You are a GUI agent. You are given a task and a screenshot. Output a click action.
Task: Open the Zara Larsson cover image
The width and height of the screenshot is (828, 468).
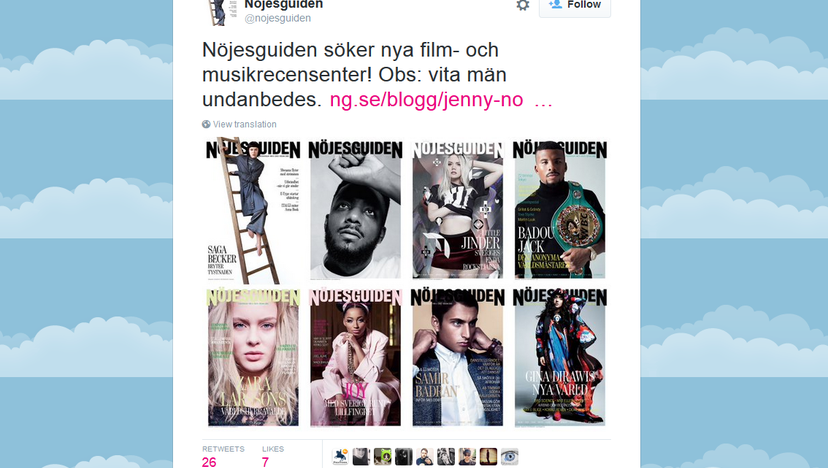(x=253, y=358)
